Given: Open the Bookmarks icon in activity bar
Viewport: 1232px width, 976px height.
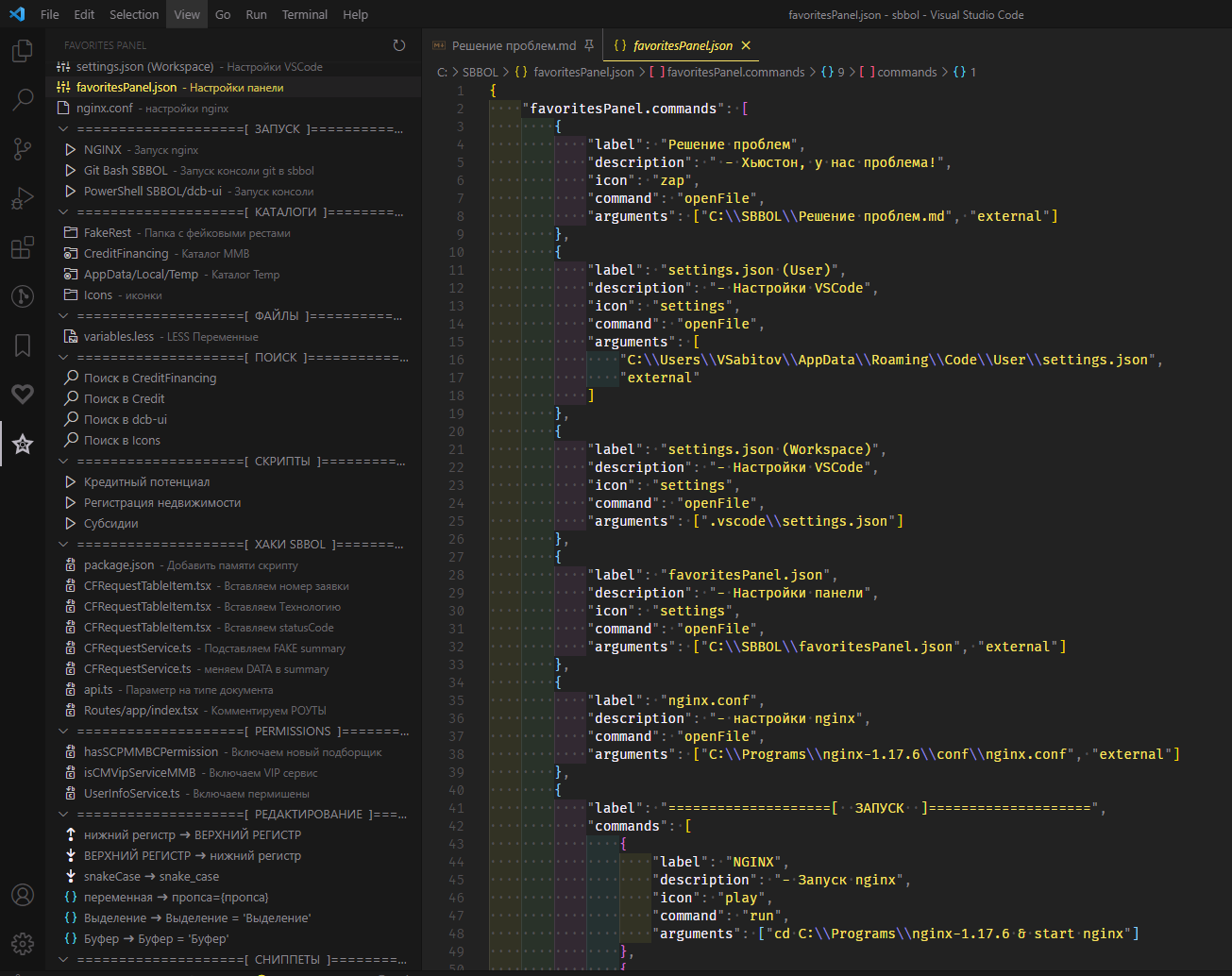Looking at the screenshot, I should 23,345.
